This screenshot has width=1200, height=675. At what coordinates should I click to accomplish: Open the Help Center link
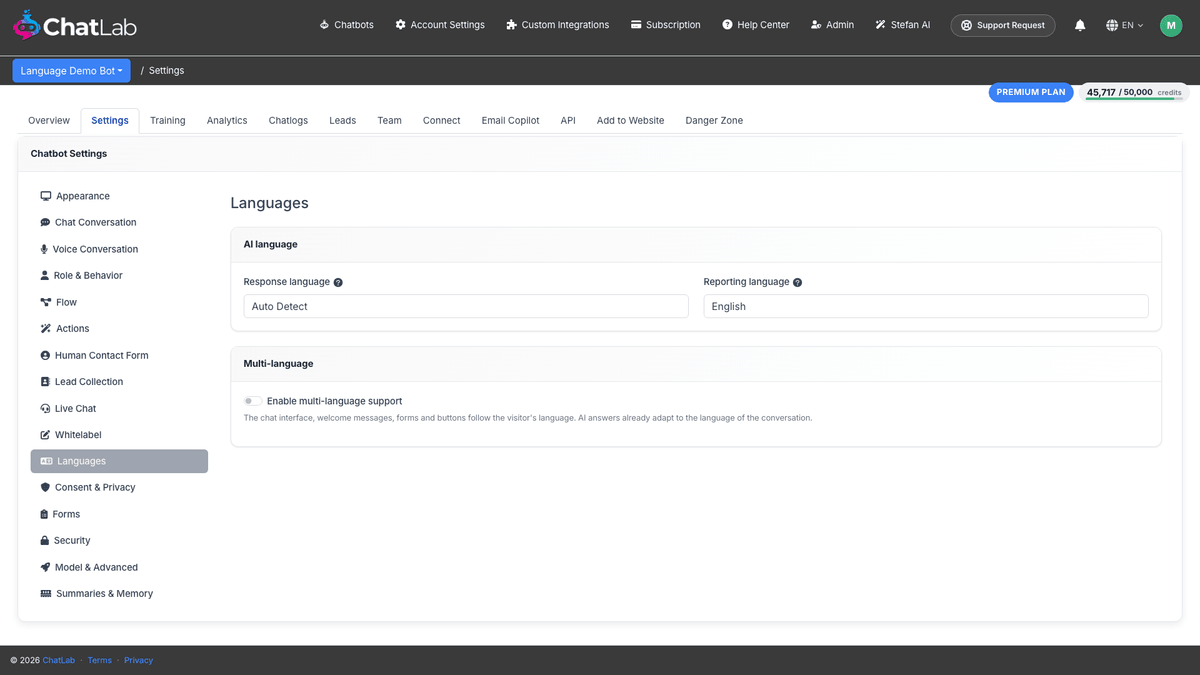[x=756, y=25]
